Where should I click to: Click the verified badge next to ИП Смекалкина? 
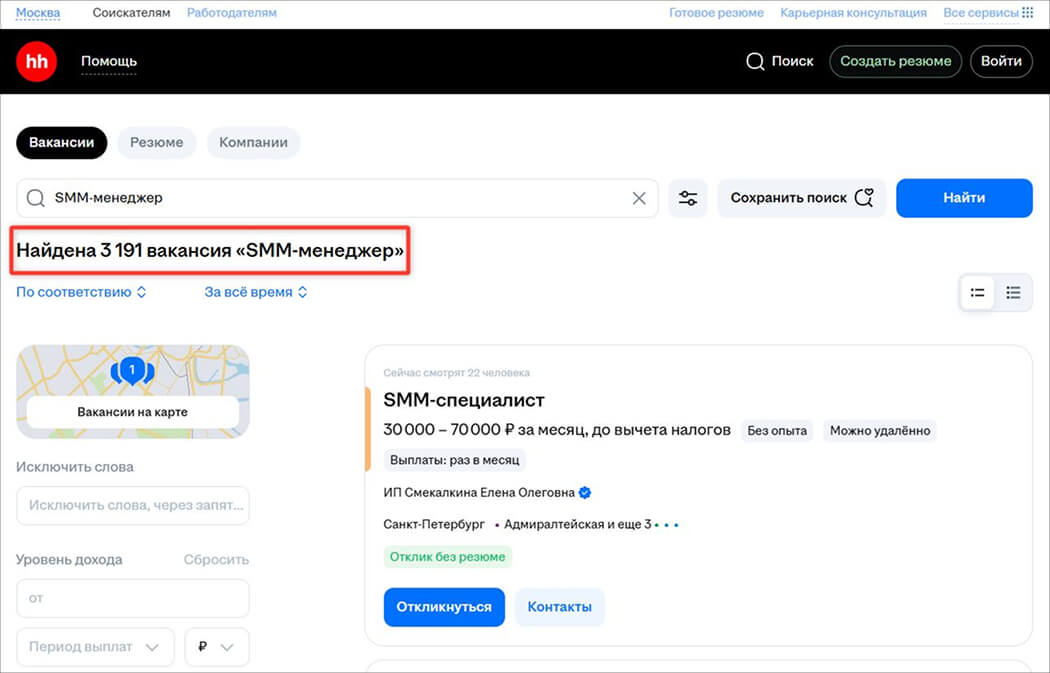coord(583,492)
